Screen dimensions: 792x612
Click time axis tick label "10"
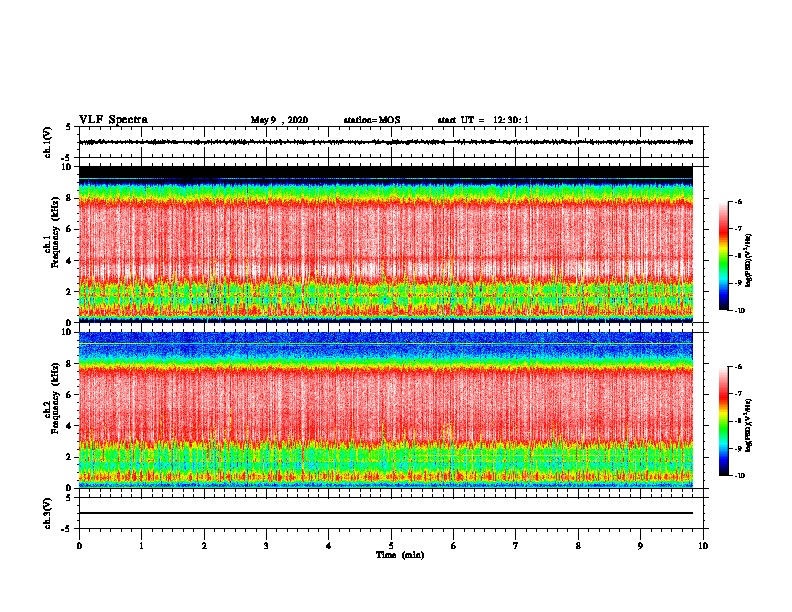click(x=703, y=546)
